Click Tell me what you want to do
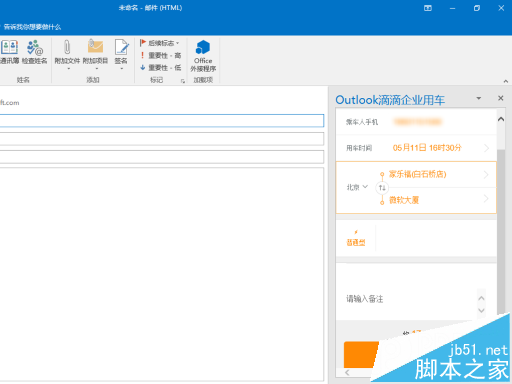This screenshot has width=512, height=384. pos(32,27)
